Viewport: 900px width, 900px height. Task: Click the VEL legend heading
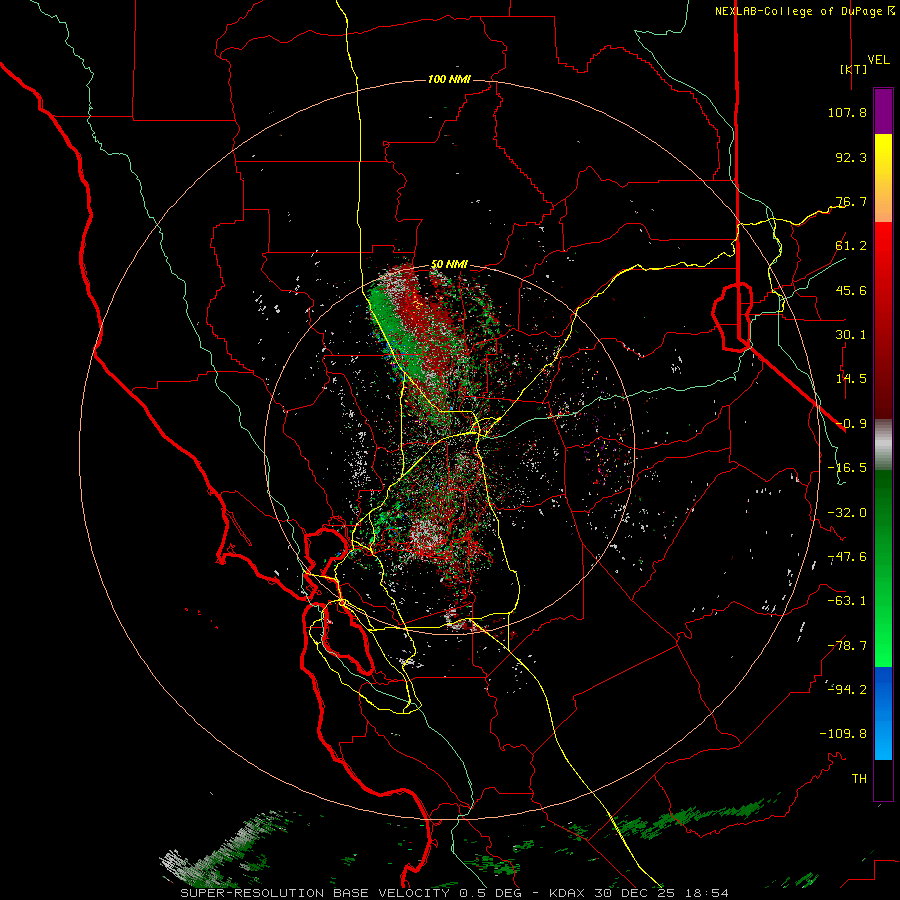click(879, 60)
